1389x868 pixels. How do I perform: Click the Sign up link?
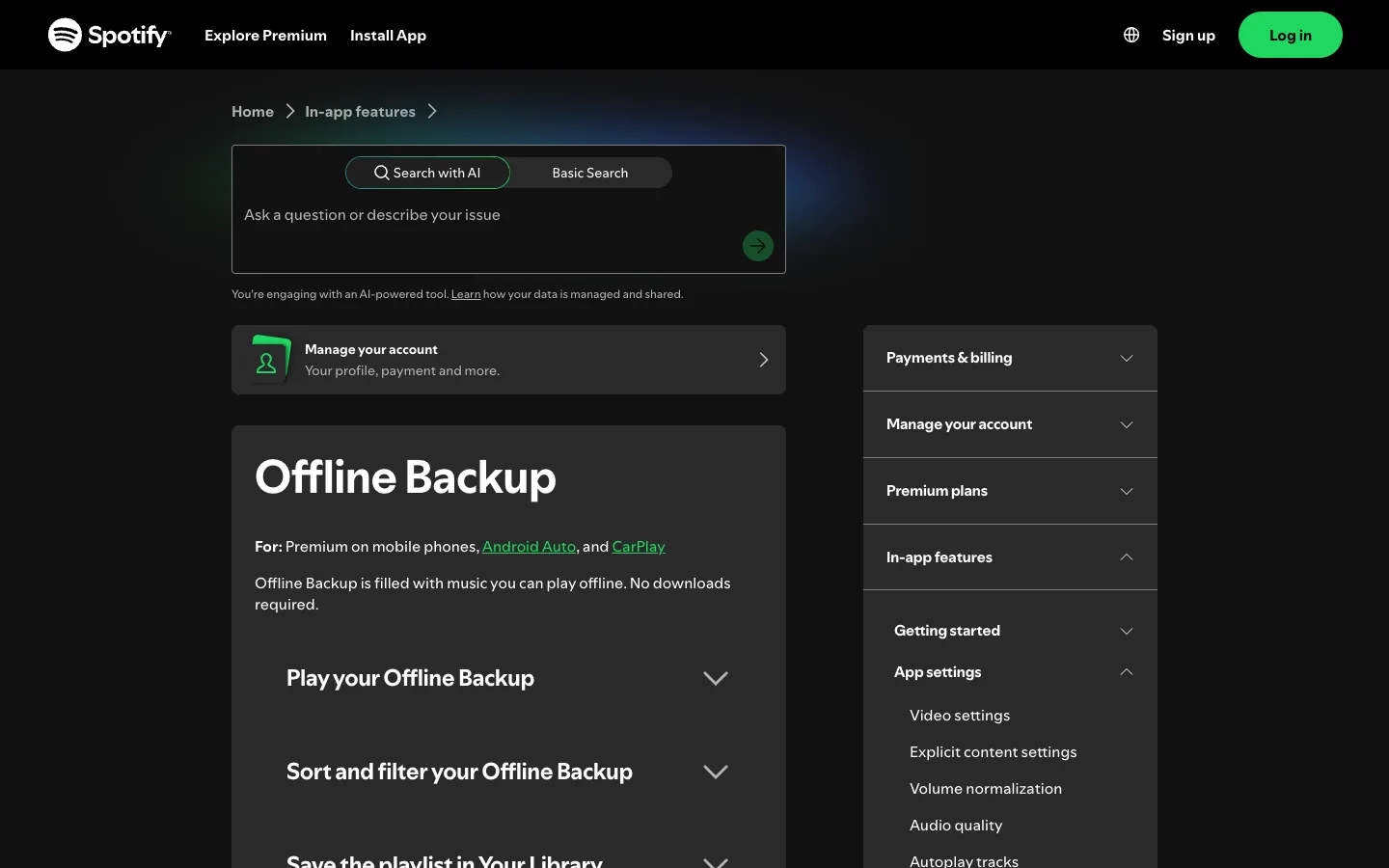click(x=1188, y=35)
